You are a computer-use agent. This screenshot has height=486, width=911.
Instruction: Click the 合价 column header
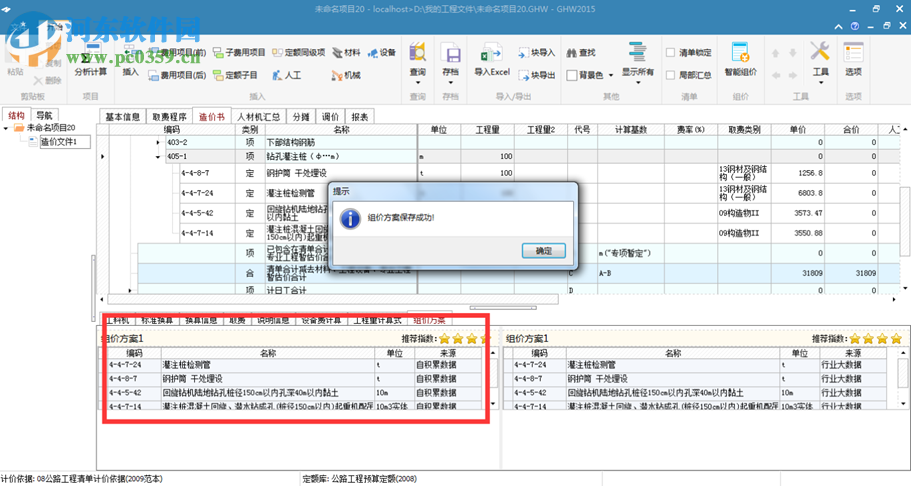(x=851, y=130)
